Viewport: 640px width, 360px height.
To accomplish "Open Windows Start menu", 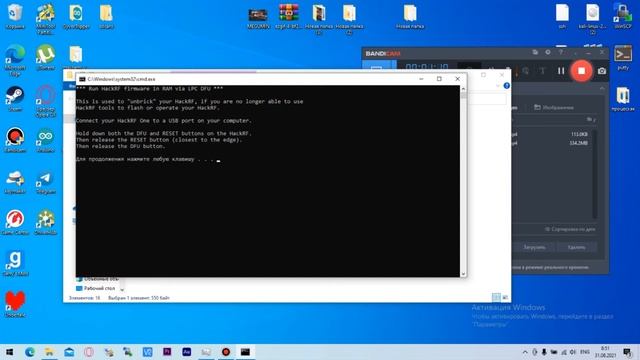I will [9, 352].
